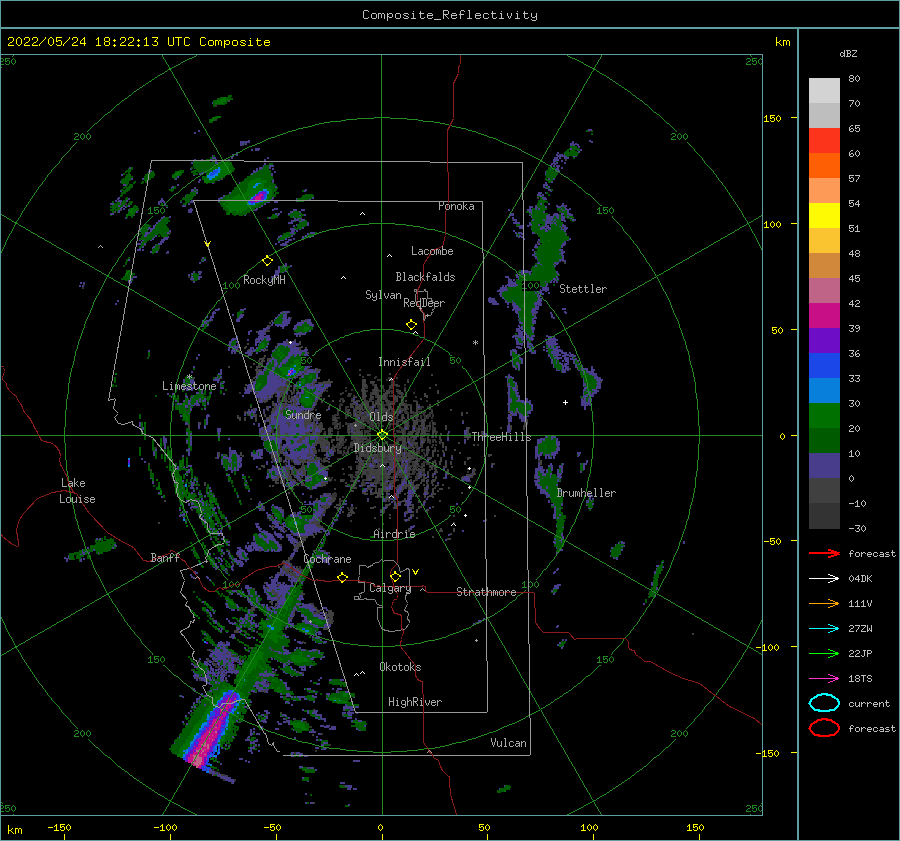Click the dBZ legend heading
900x841 pixels.
point(848,53)
